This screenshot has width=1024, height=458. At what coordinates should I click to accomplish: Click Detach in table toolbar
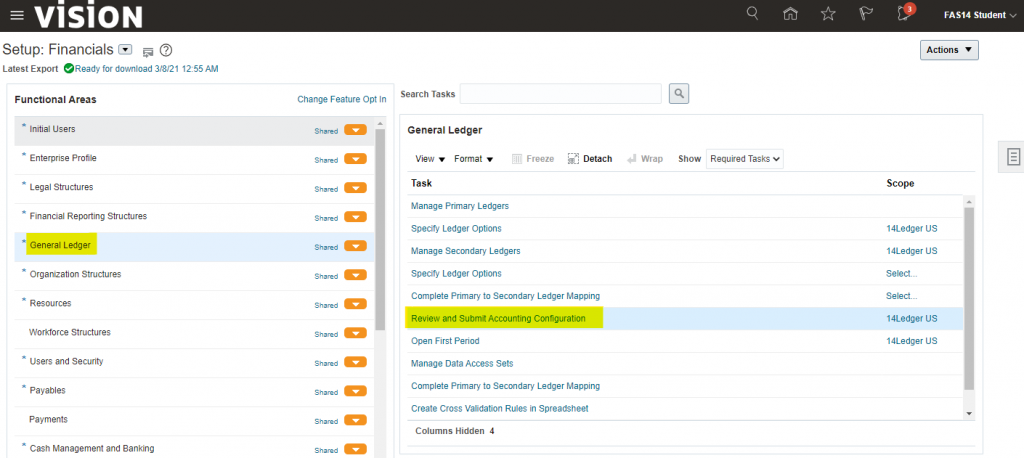point(590,158)
